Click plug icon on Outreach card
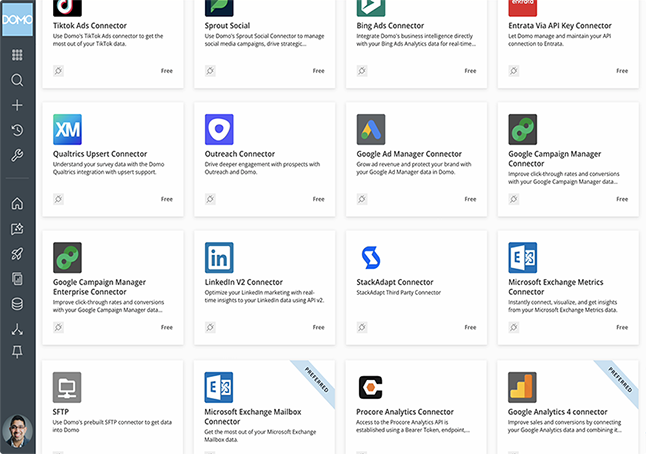 [210, 199]
